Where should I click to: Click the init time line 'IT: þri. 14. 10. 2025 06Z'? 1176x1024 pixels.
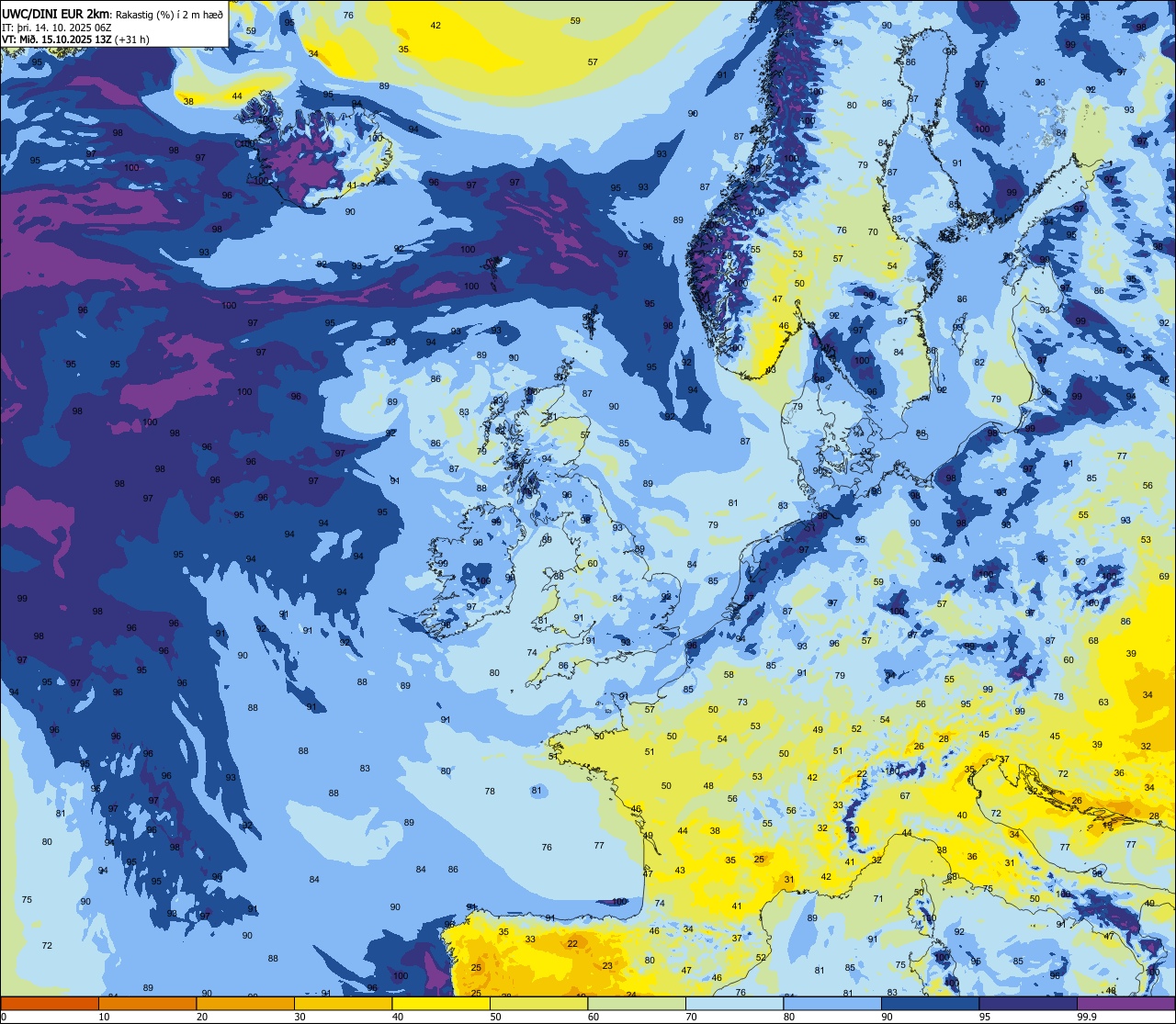tap(57, 28)
